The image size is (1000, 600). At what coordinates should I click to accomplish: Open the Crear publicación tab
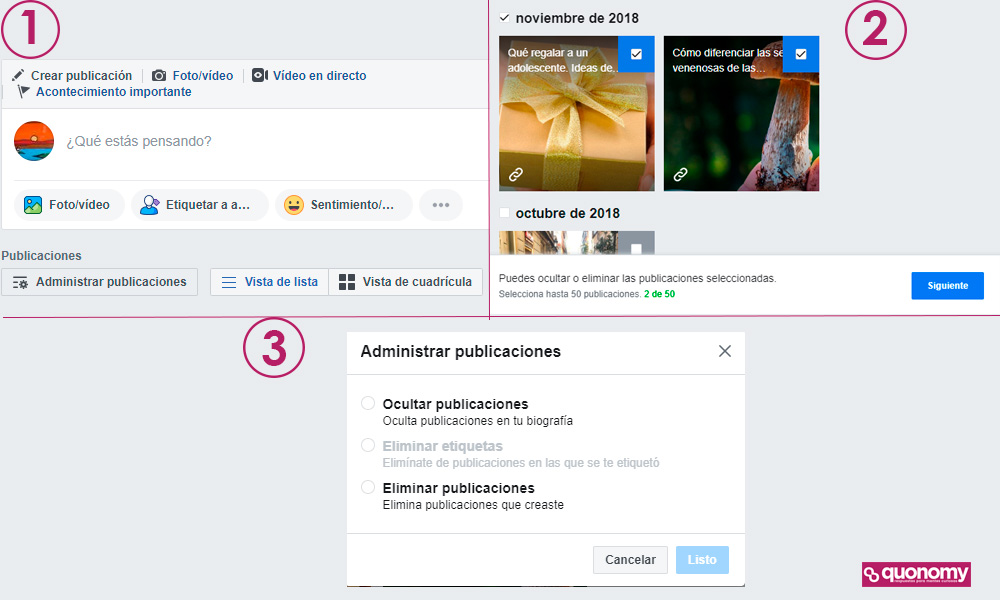(x=72, y=75)
